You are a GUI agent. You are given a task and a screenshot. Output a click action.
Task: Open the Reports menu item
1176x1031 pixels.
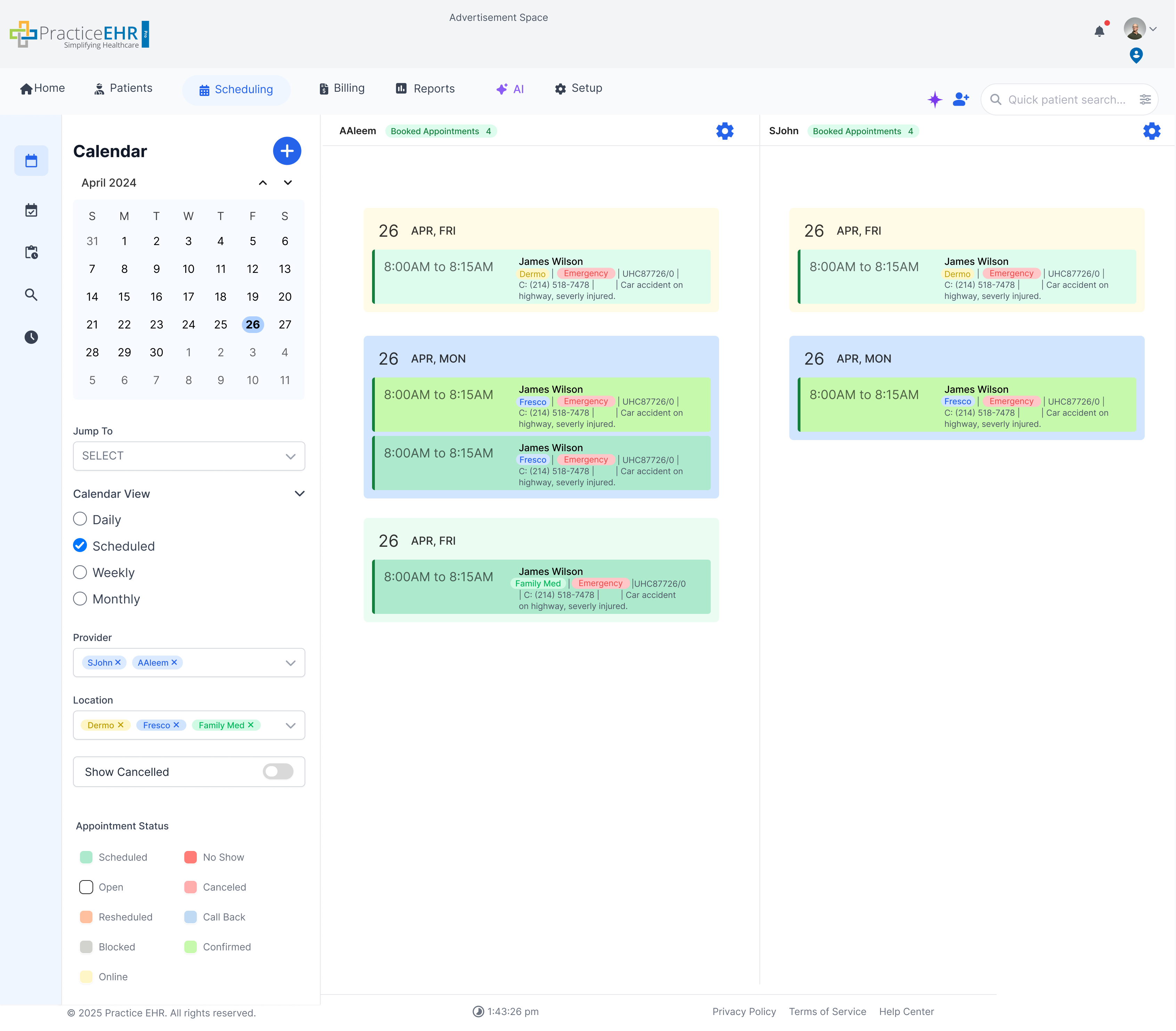point(426,88)
